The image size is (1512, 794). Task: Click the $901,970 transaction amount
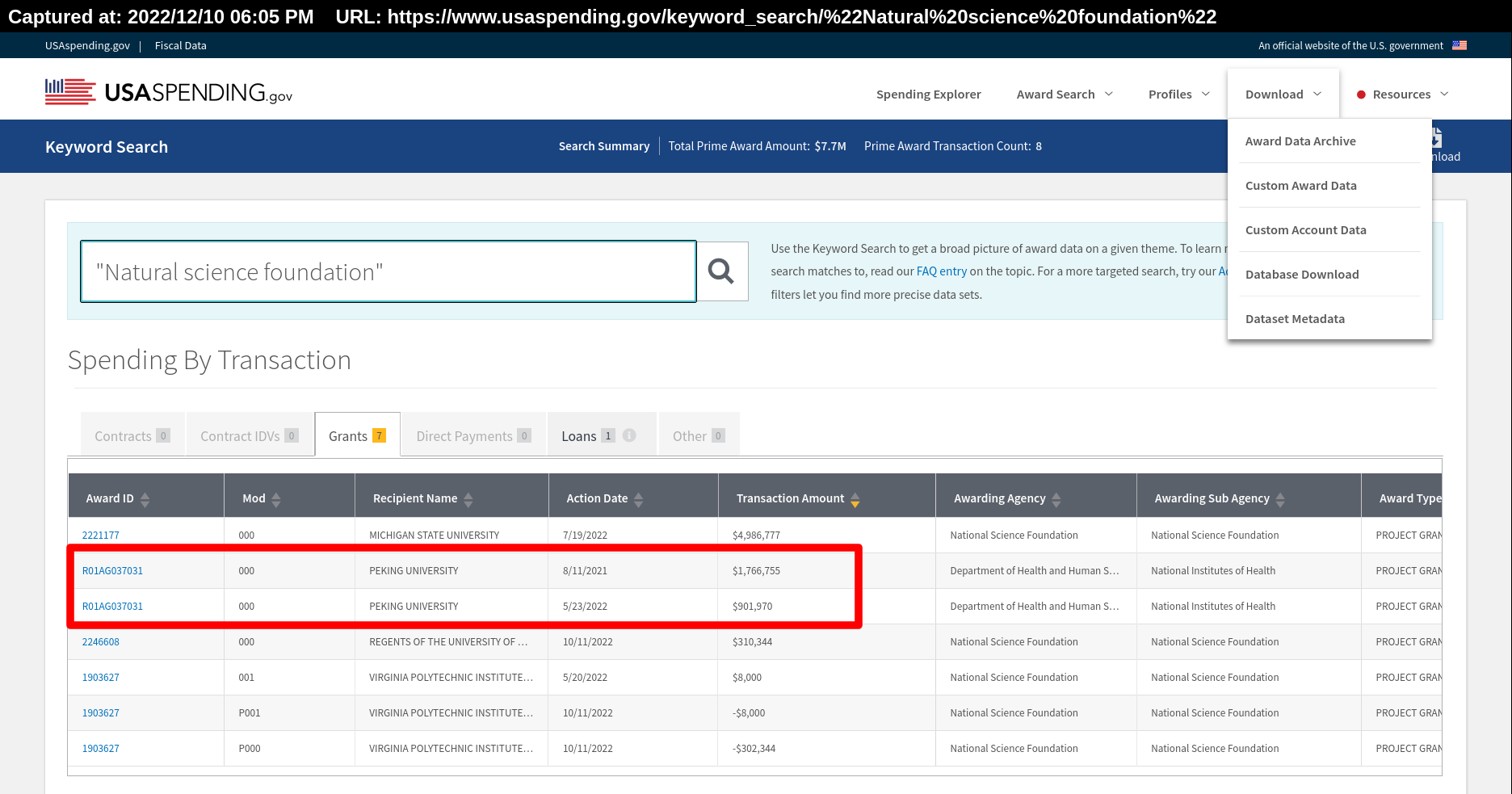pos(753,607)
